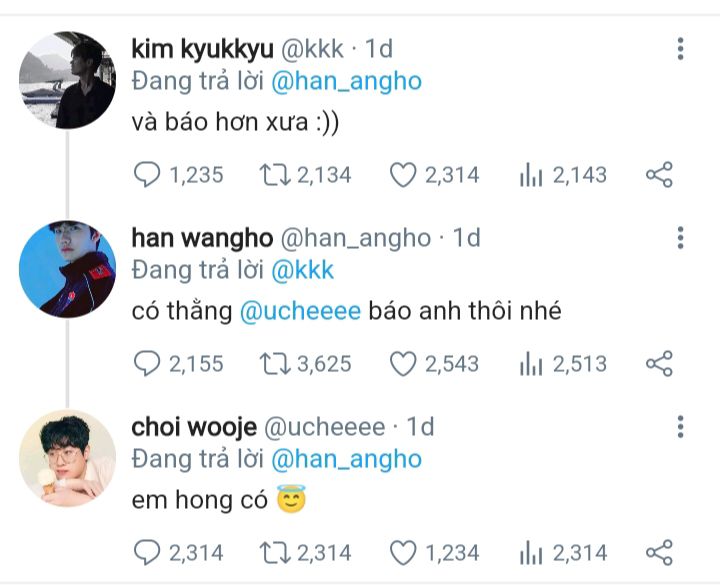
Task: Open @kkk link under han wangho's name
Action: coord(302,270)
